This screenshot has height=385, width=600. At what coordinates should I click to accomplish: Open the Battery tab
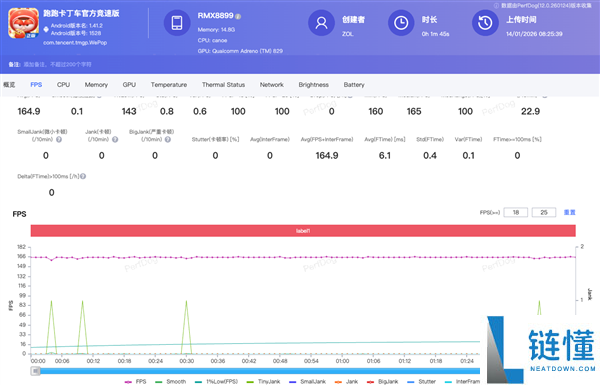(x=354, y=85)
